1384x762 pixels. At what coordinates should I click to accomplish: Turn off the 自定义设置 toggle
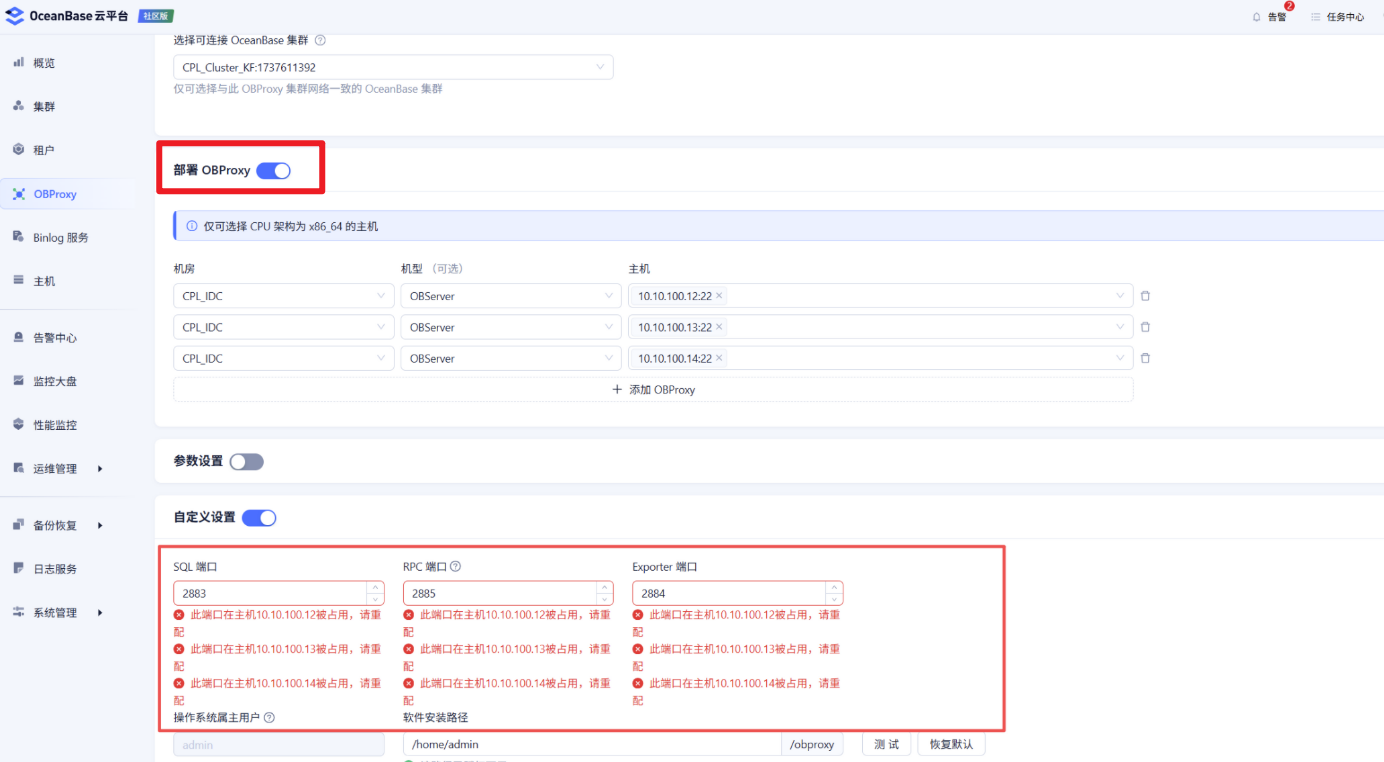point(259,518)
